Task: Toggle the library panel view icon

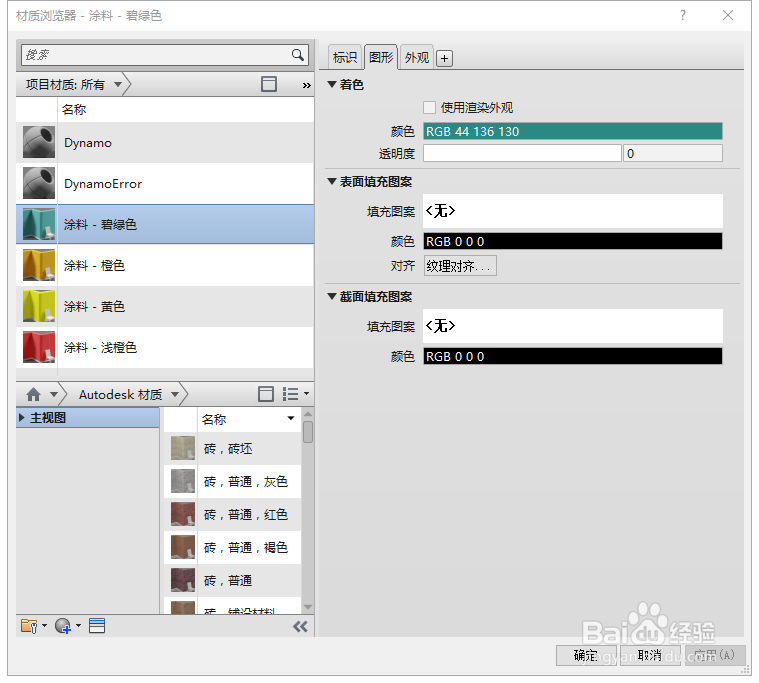Action: coord(266,394)
